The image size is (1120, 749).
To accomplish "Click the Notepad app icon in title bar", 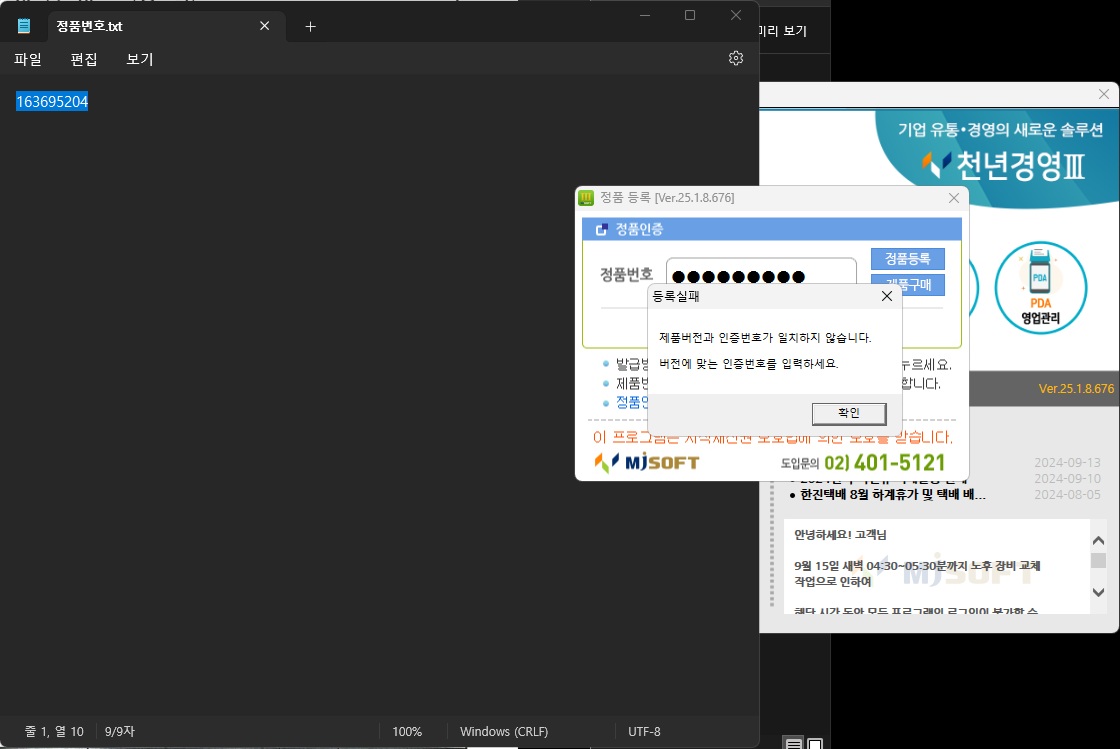I will pos(24,26).
